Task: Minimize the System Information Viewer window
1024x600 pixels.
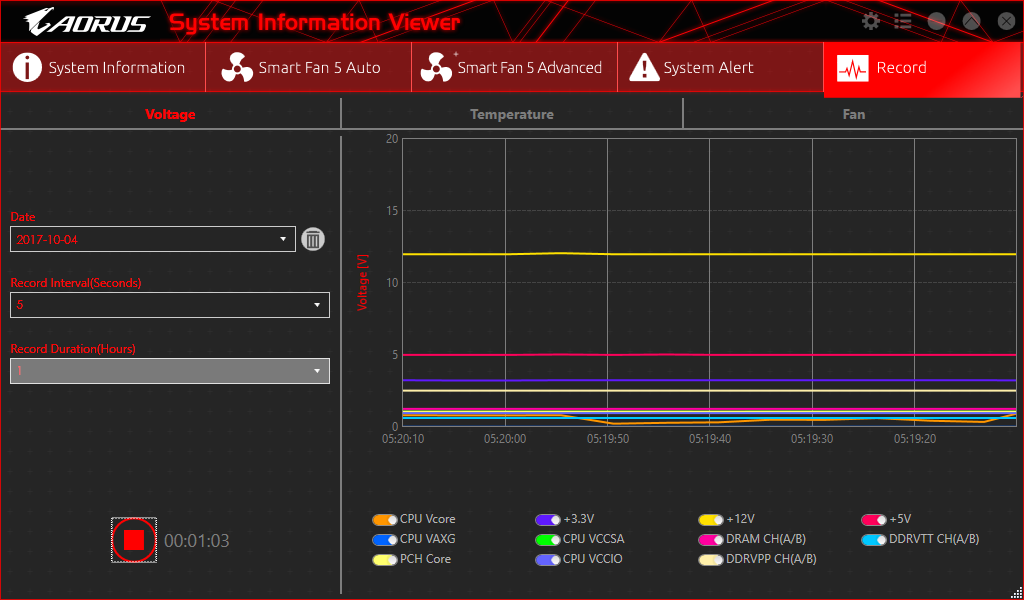Action: click(936, 21)
